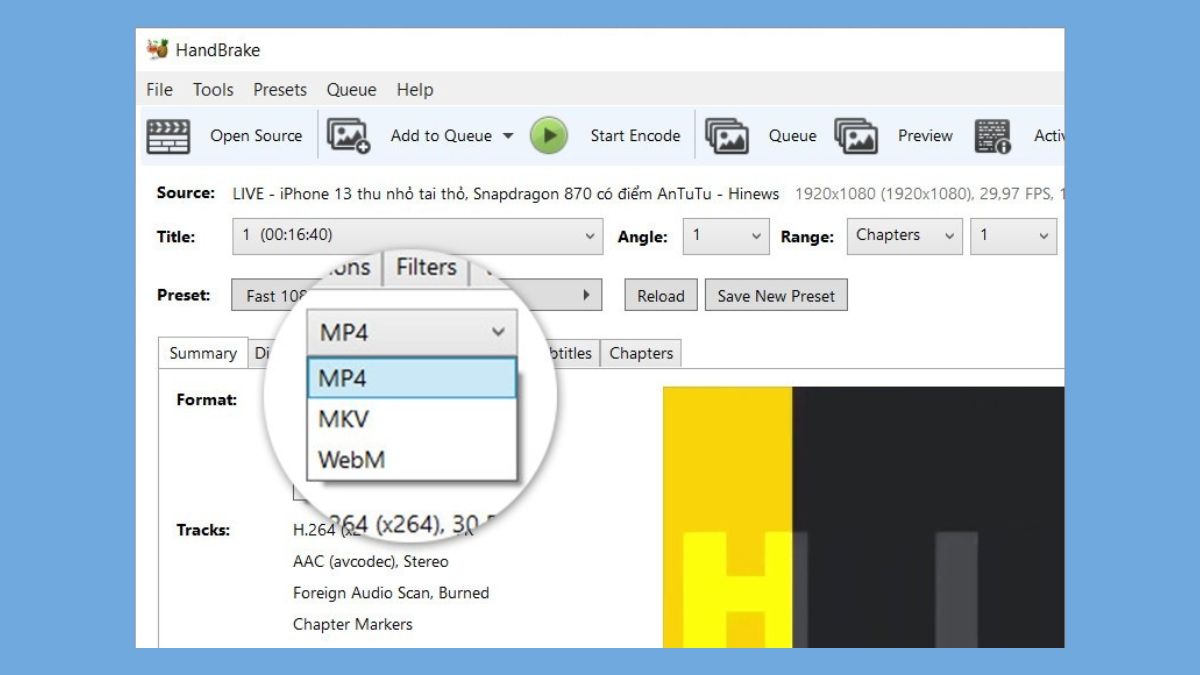Click the video preview thumbnail
1200x675 pixels.
864,517
